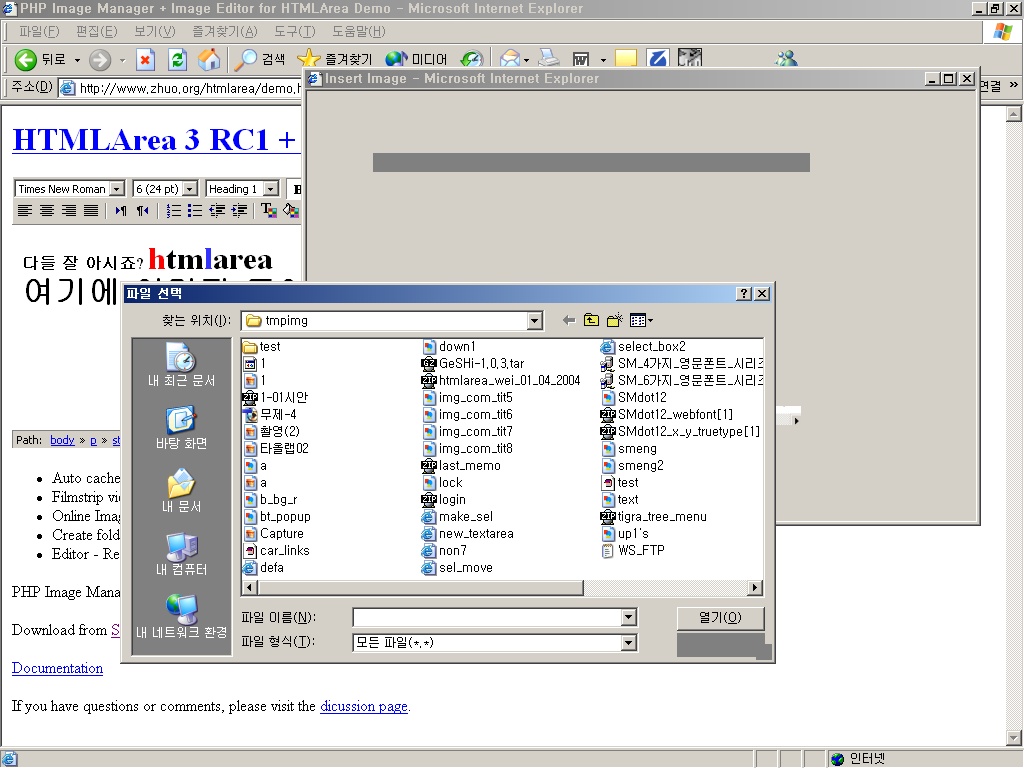Screen dimensions: 1024x768
Task: Click the History icon in IE toolbar
Action: 472,59
